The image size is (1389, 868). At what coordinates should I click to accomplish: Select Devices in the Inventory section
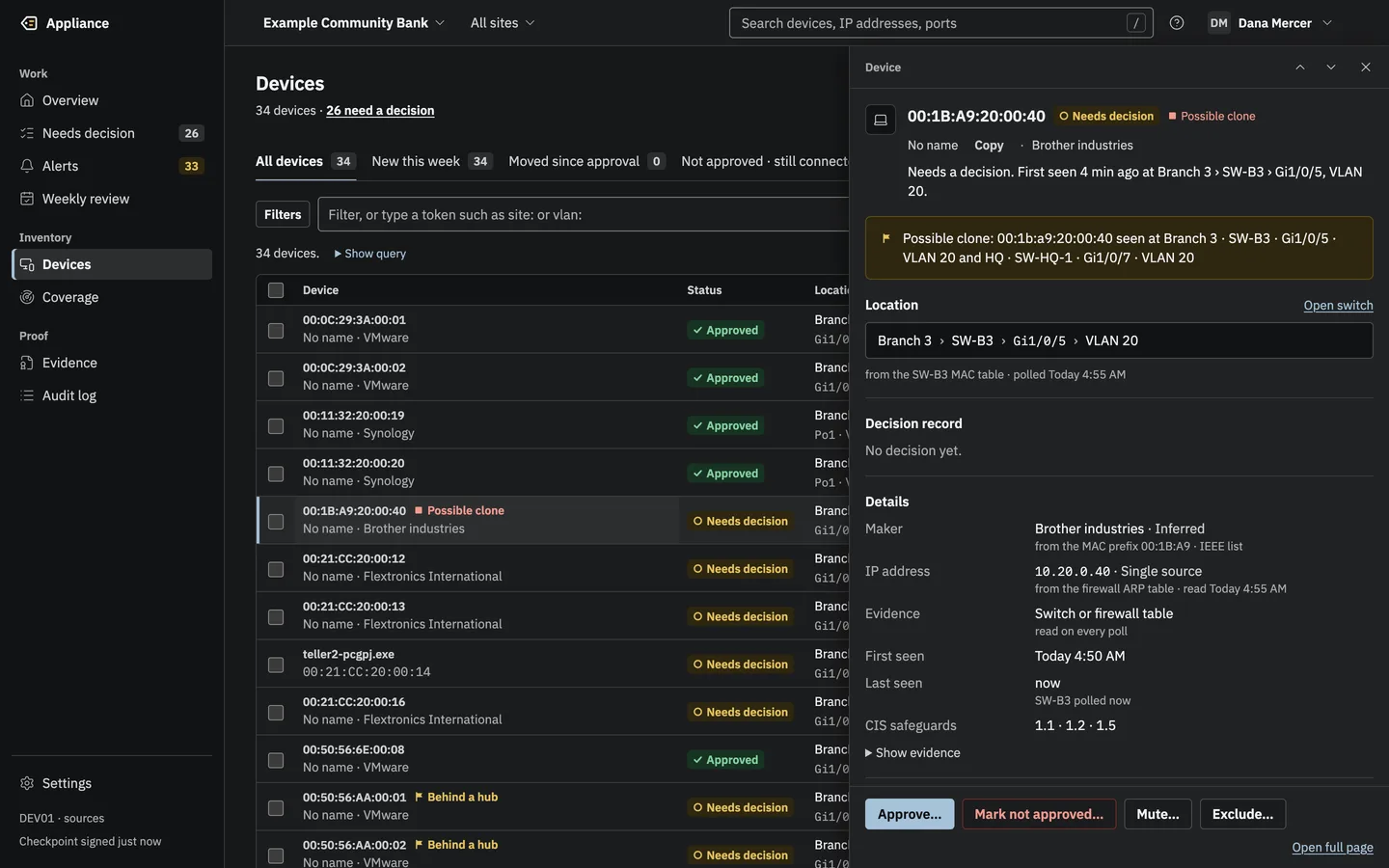[x=112, y=264]
